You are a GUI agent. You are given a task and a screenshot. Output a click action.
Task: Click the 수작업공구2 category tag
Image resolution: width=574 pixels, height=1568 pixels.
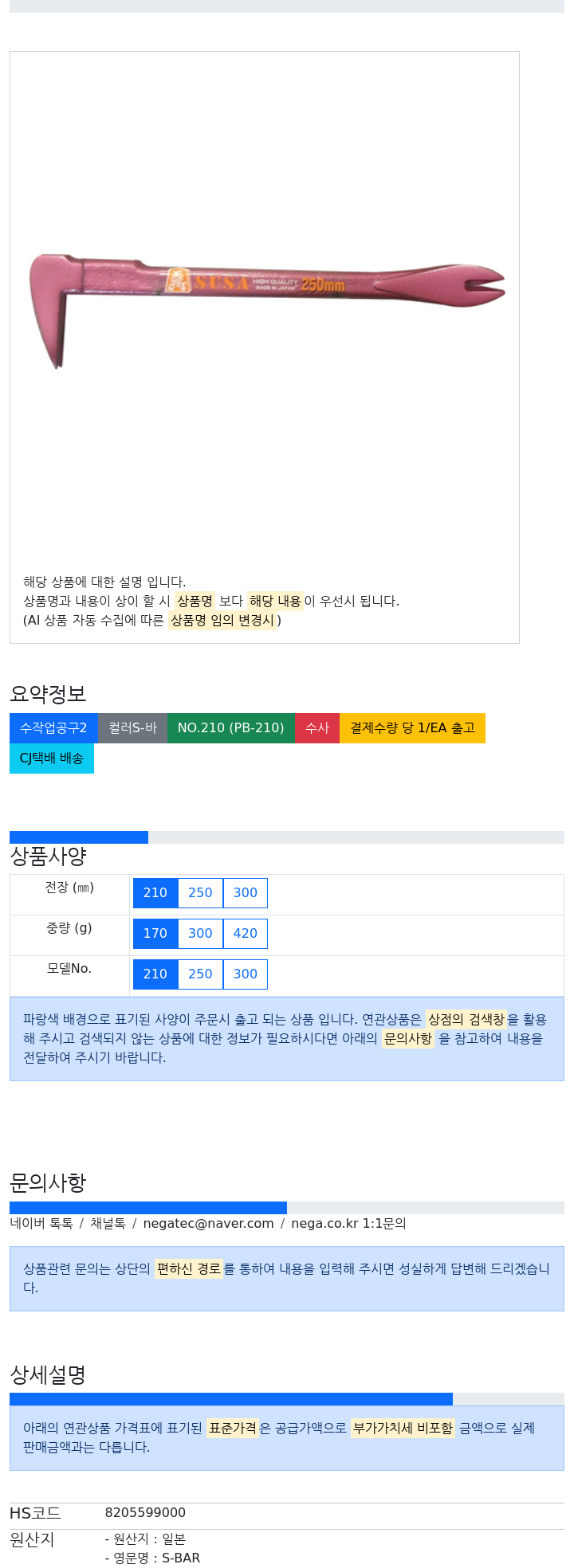[x=53, y=727]
